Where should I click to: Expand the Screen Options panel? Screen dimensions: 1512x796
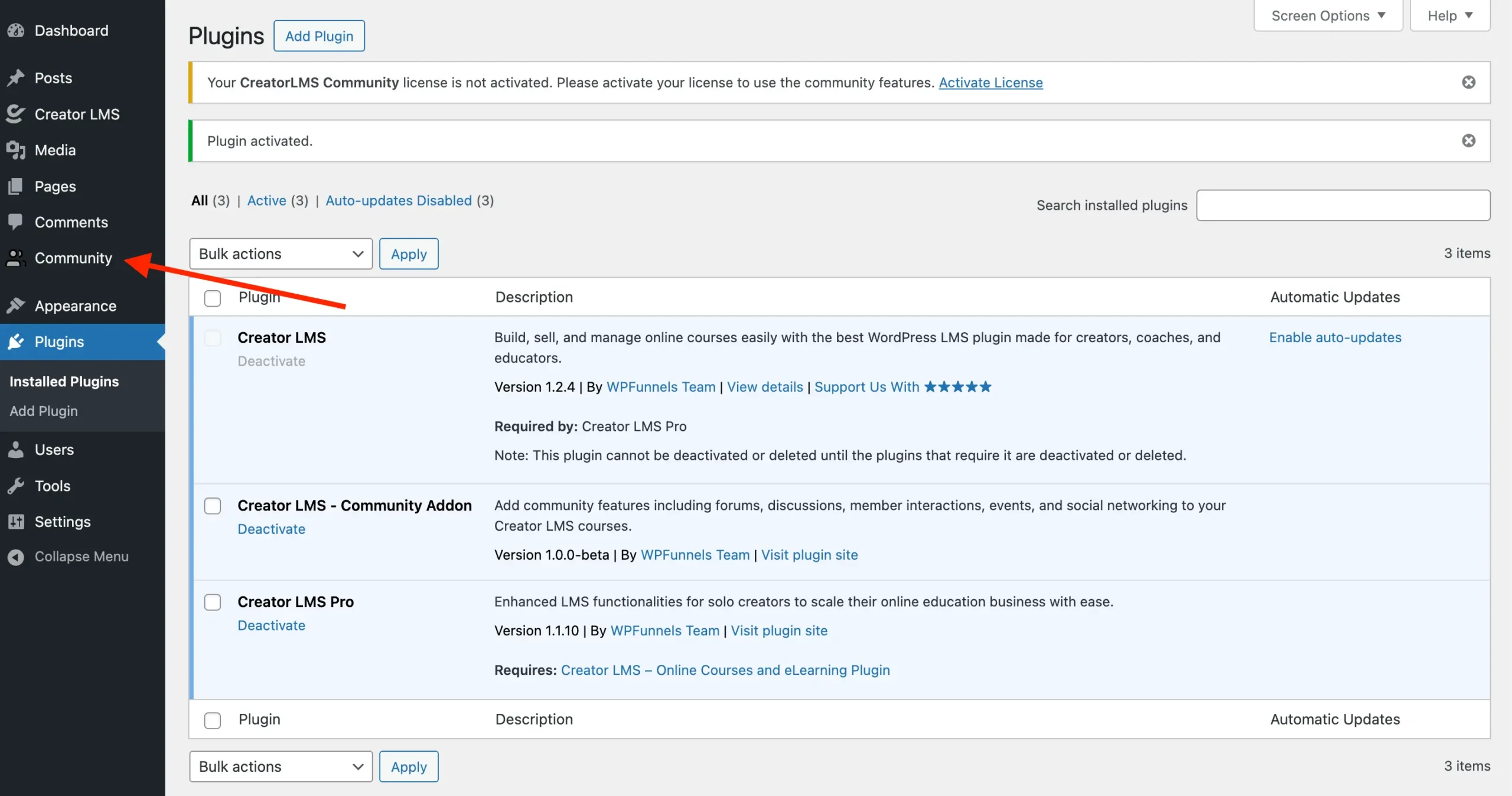click(x=1327, y=15)
